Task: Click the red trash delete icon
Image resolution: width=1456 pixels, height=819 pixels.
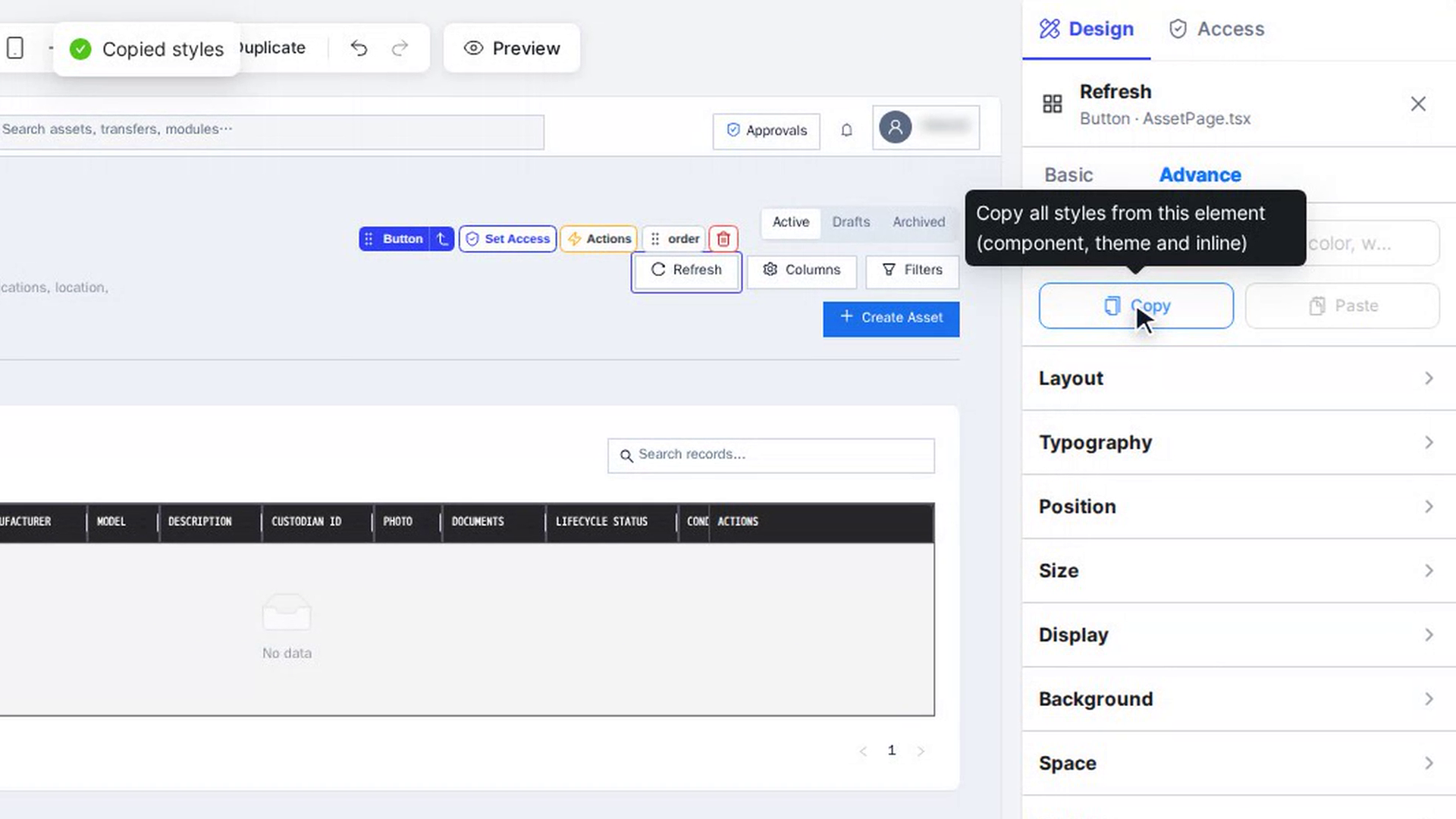Action: (723, 239)
